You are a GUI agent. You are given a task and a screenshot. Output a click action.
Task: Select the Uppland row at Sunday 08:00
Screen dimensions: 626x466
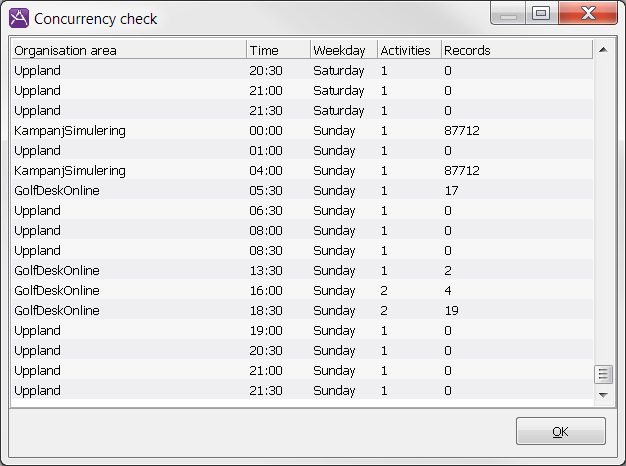(x=302, y=230)
